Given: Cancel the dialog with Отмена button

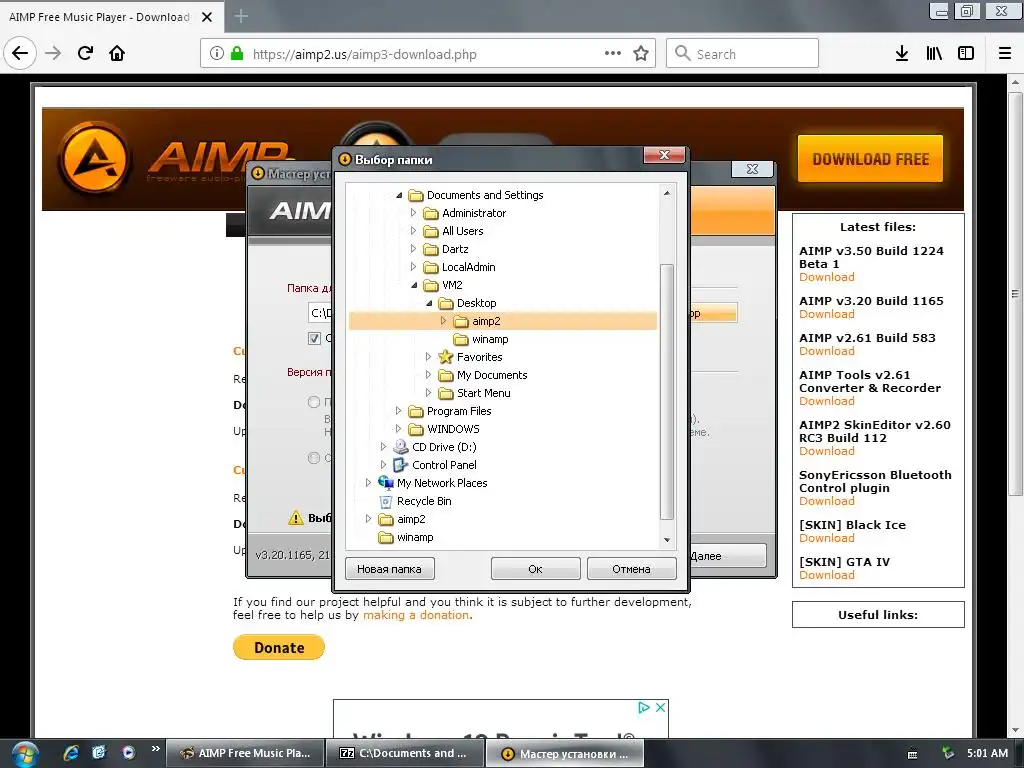Looking at the screenshot, I should coord(632,569).
